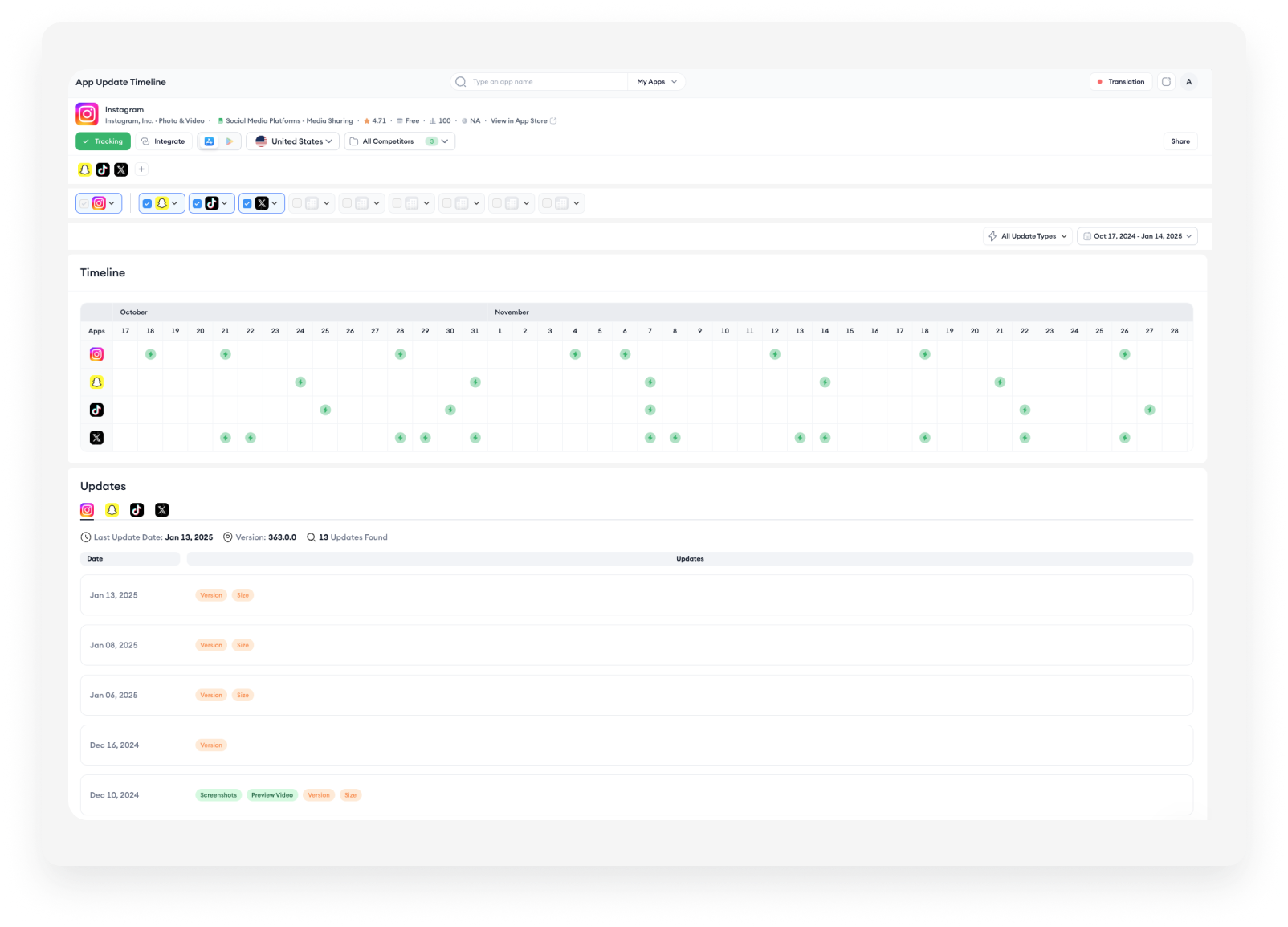Open the user avatar labeled A
This screenshot has width=1288, height=927.
pyautogui.click(x=1189, y=82)
